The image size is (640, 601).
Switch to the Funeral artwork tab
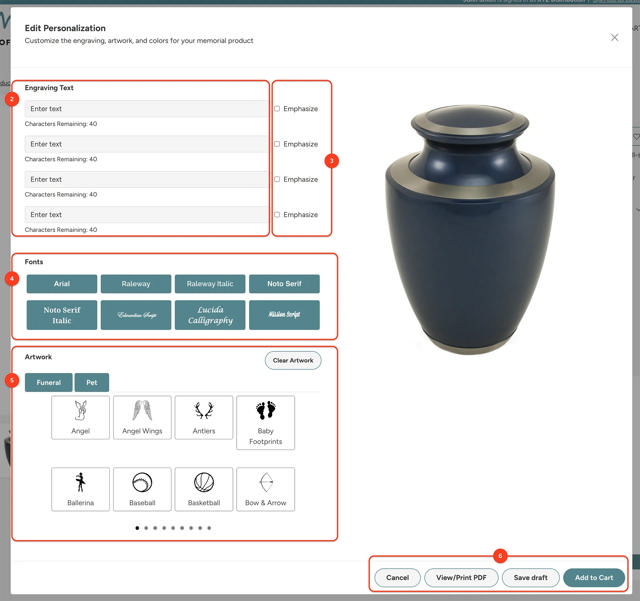click(49, 383)
